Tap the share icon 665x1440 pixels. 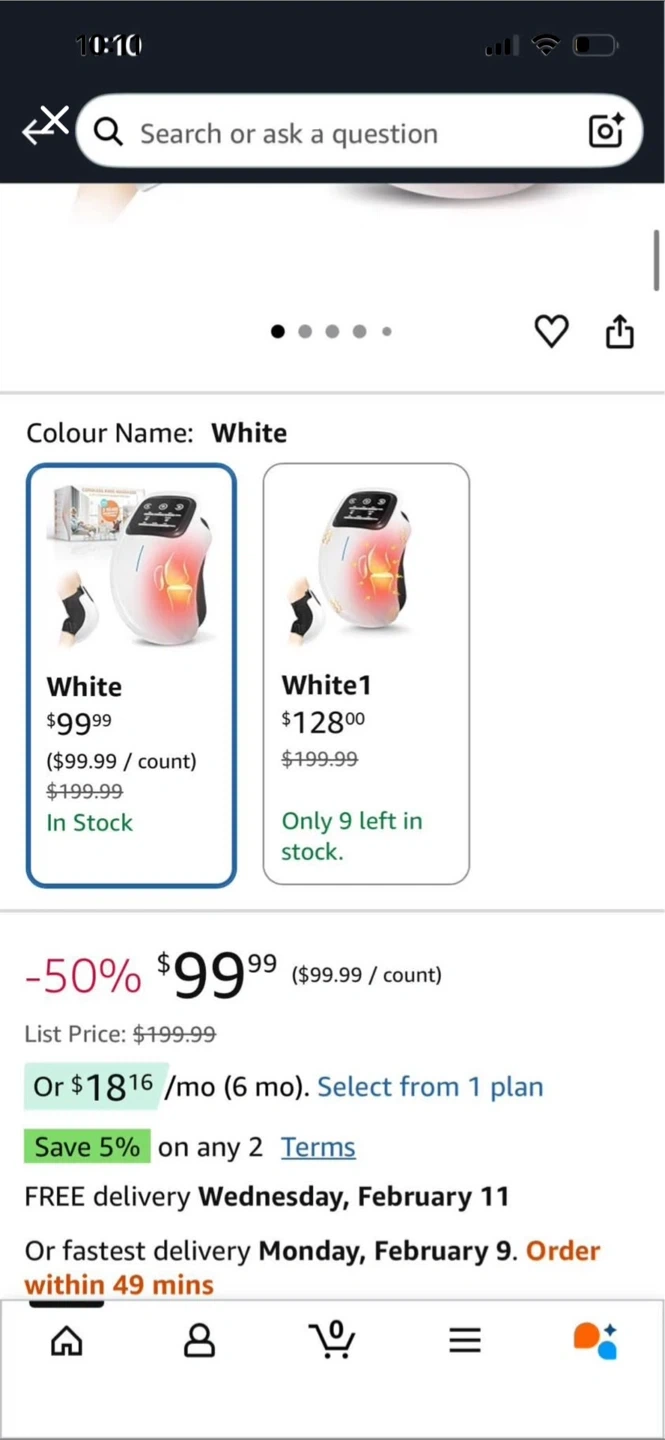tap(620, 331)
